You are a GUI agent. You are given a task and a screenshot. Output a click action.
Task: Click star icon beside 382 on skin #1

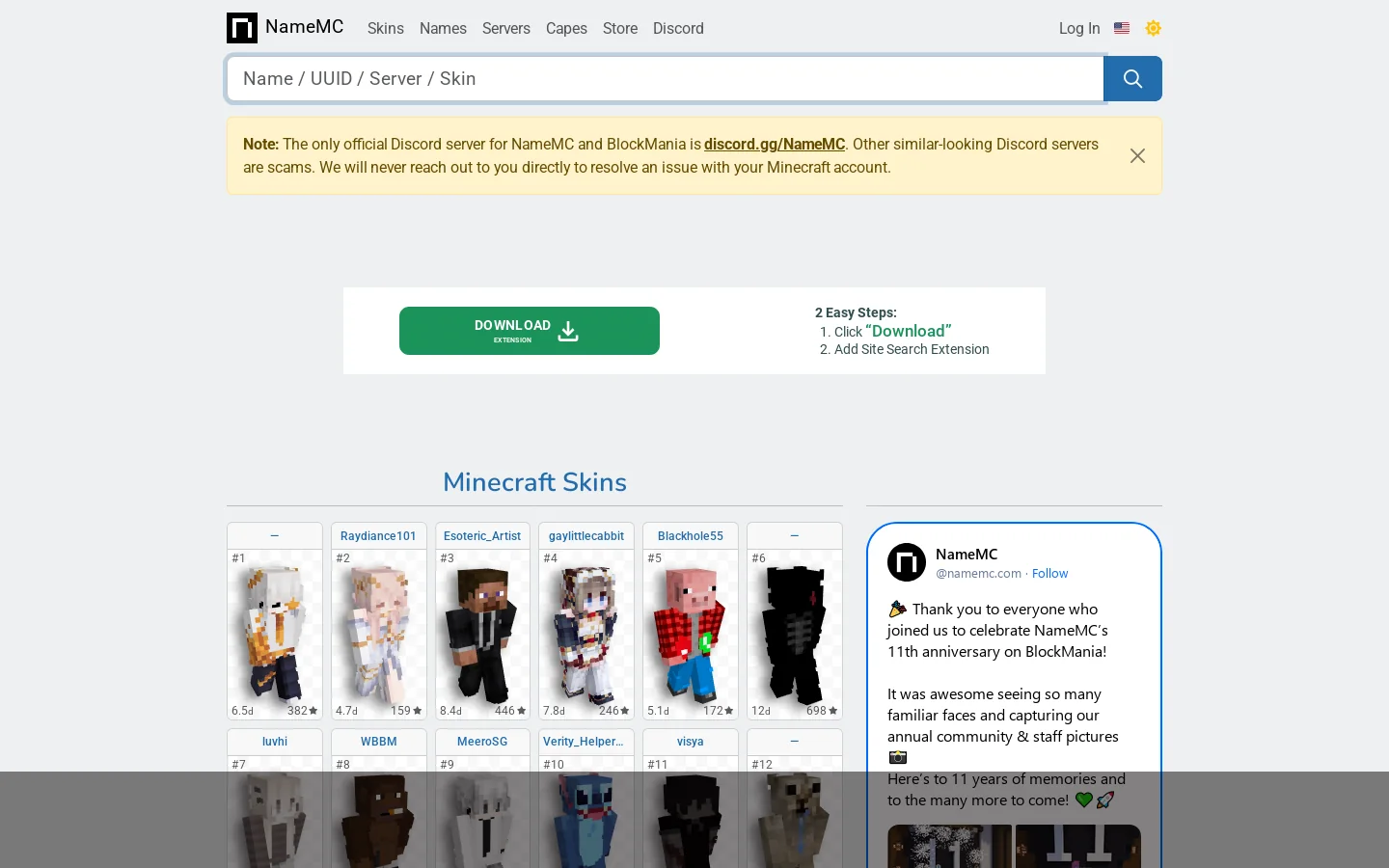(313, 711)
